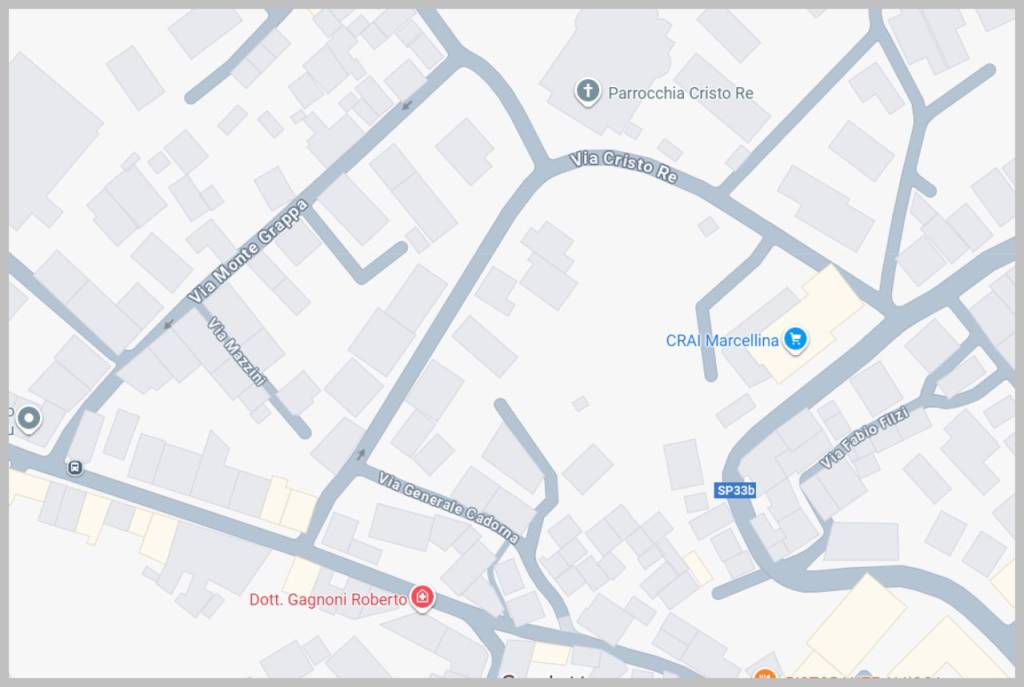Click the one-way arrow near Via Generale Cadorna
Image resolution: width=1024 pixels, height=687 pixels.
360,454
